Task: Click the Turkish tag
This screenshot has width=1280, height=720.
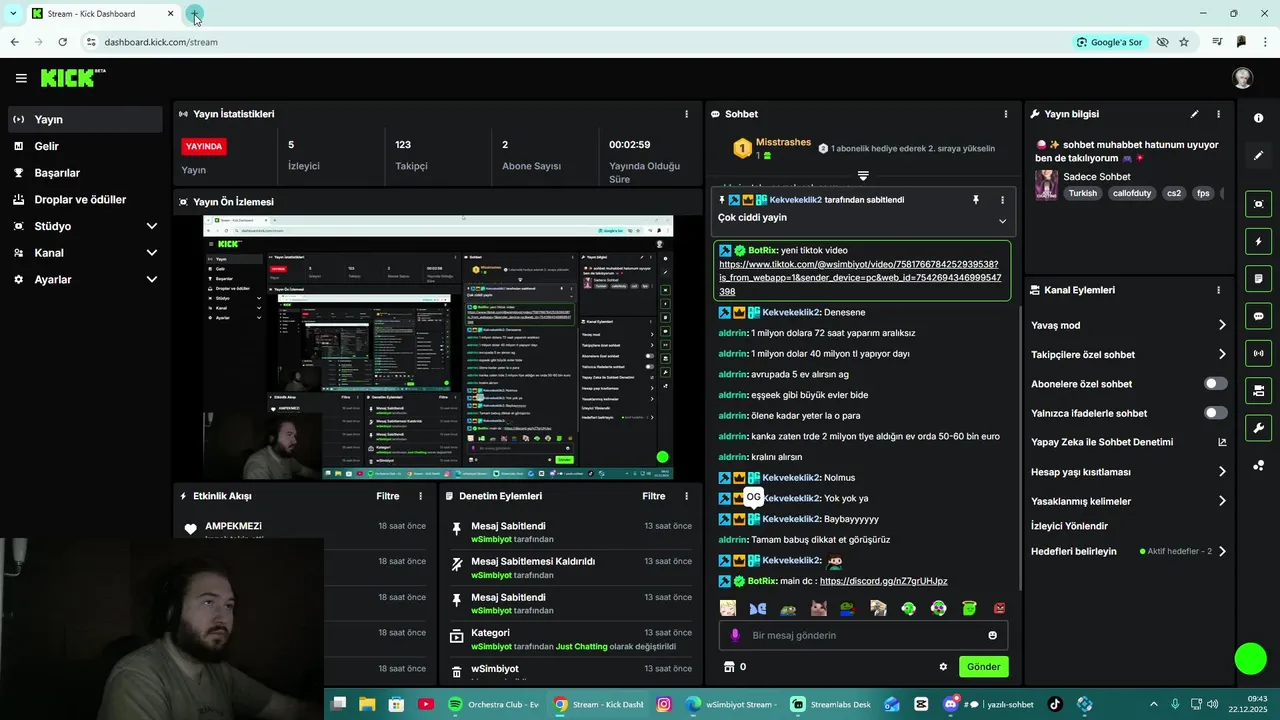Action: 1082,193
